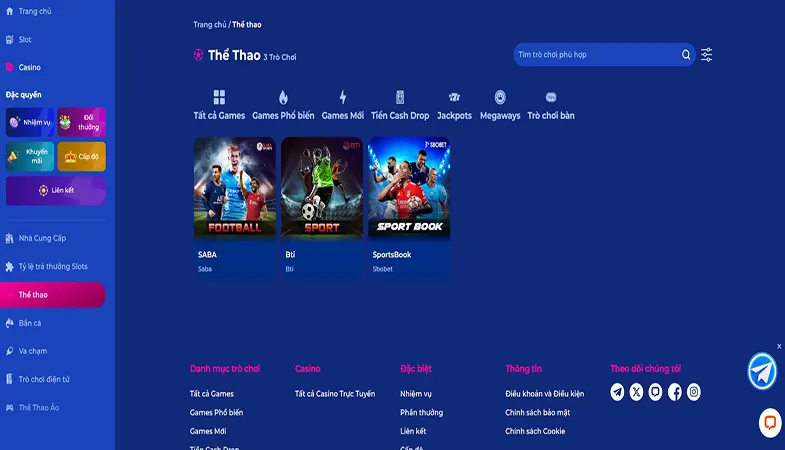Image resolution: width=785 pixels, height=450 pixels.
Task: Click the Liên kết affiliate banner
Action: point(56,190)
